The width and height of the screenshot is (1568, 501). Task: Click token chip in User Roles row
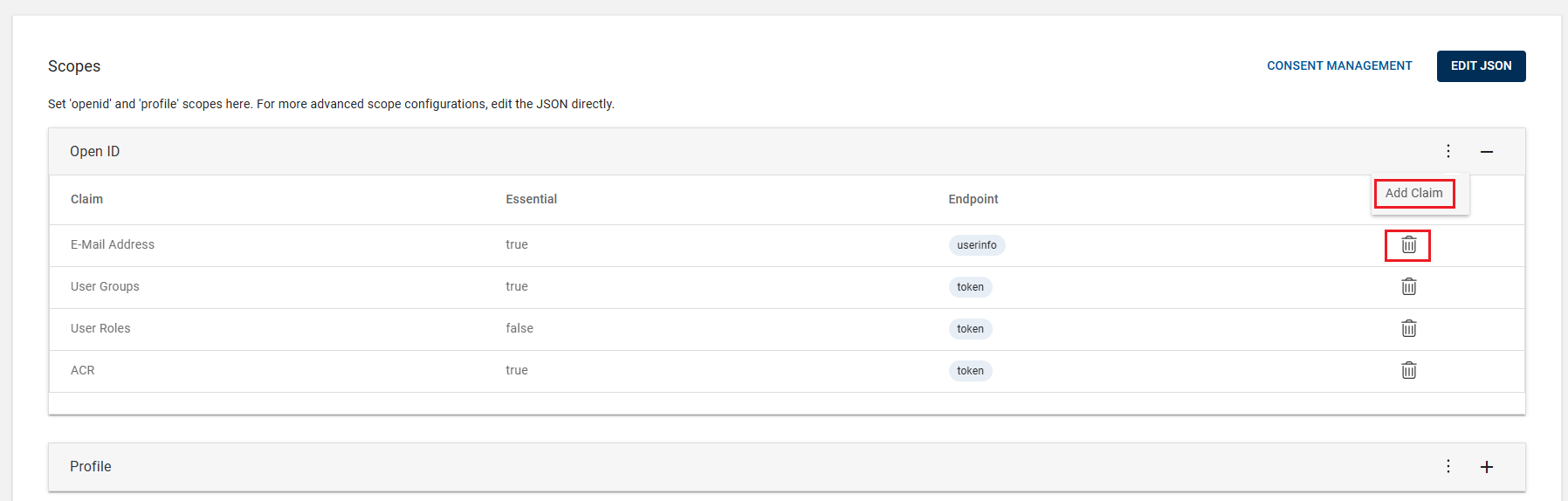tap(970, 329)
